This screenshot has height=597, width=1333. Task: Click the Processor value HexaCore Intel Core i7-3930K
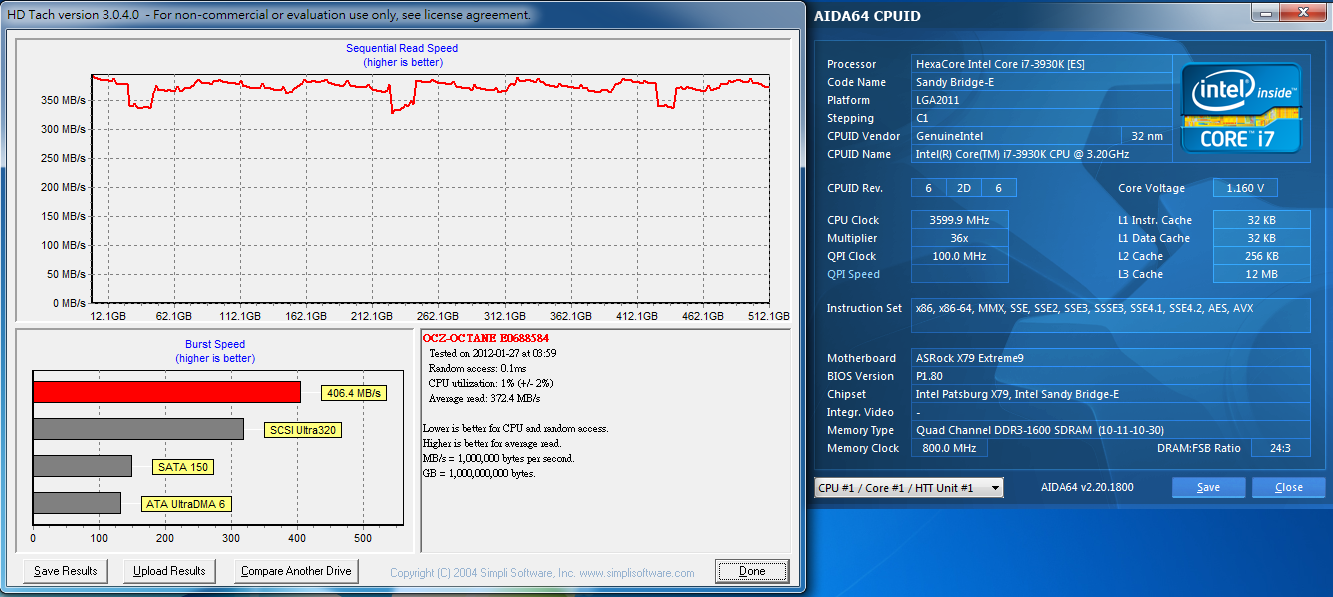tap(1041, 64)
